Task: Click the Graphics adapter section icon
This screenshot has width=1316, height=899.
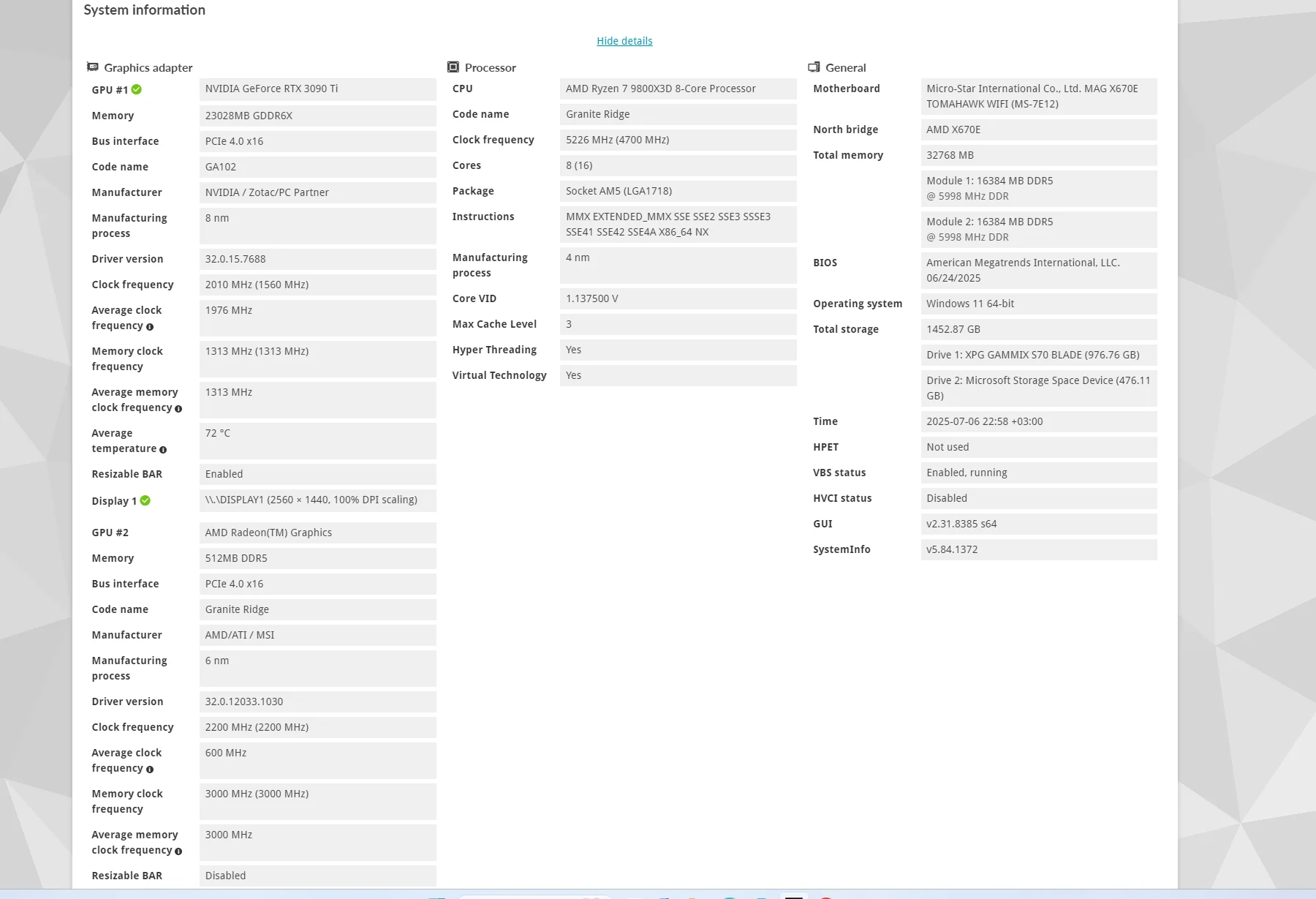Action: pos(92,67)
